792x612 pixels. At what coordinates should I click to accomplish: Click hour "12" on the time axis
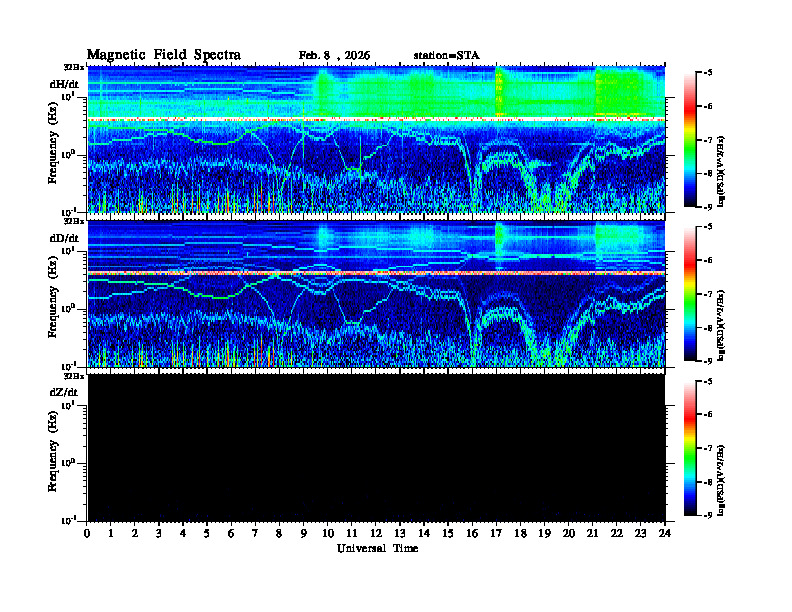click(x=376, y=534)
